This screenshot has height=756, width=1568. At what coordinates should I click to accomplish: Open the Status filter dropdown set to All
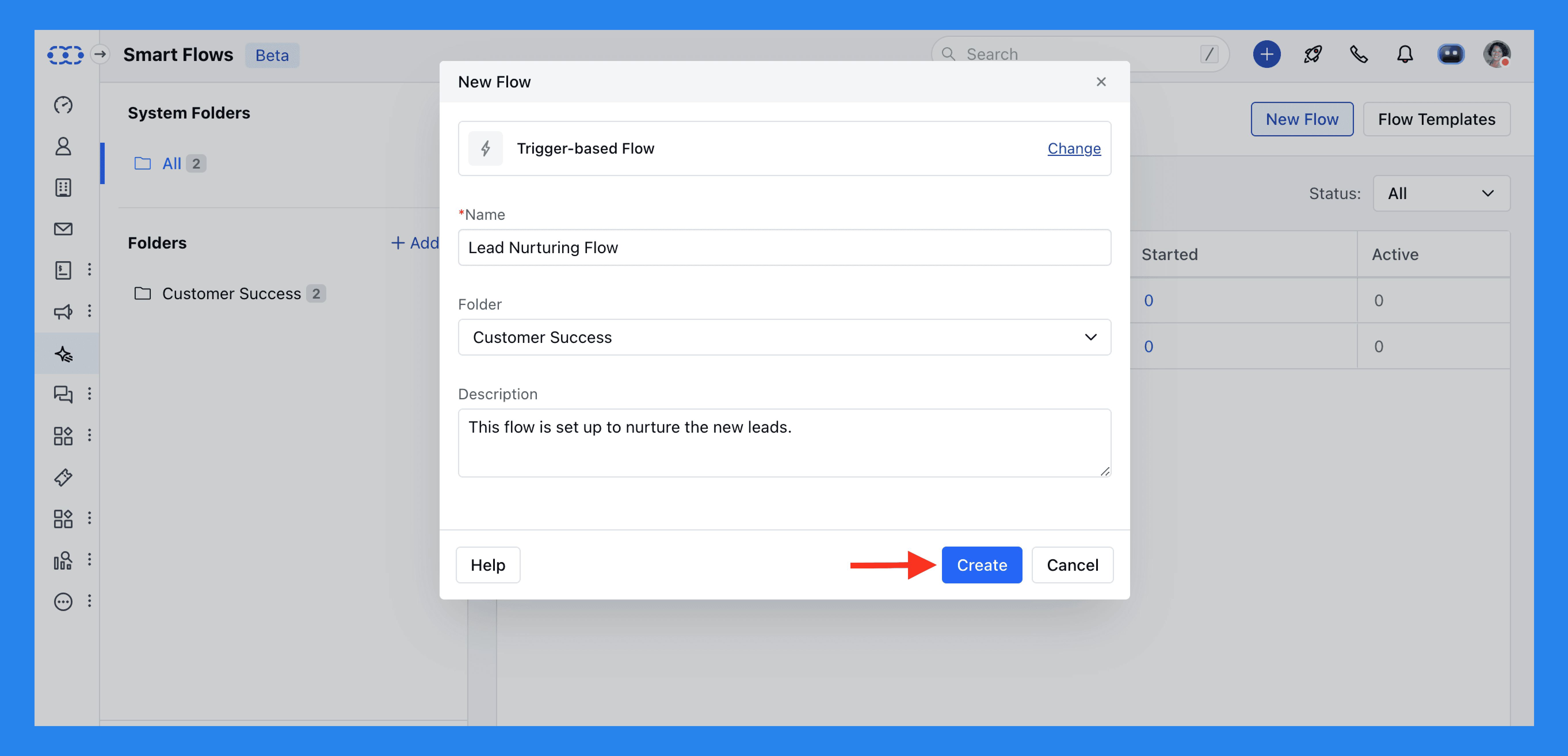[1441, 193]
